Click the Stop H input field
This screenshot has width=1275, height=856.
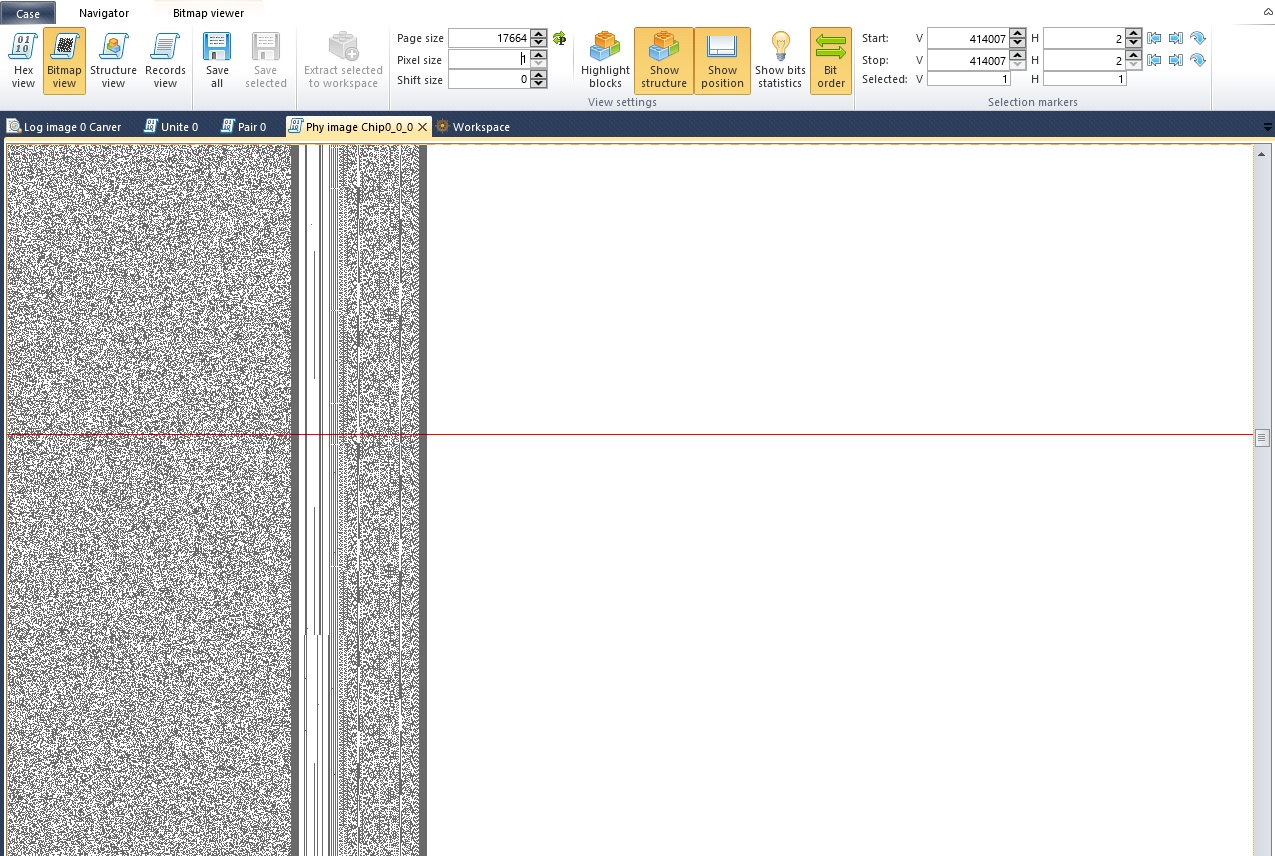tap(1083, 60)
